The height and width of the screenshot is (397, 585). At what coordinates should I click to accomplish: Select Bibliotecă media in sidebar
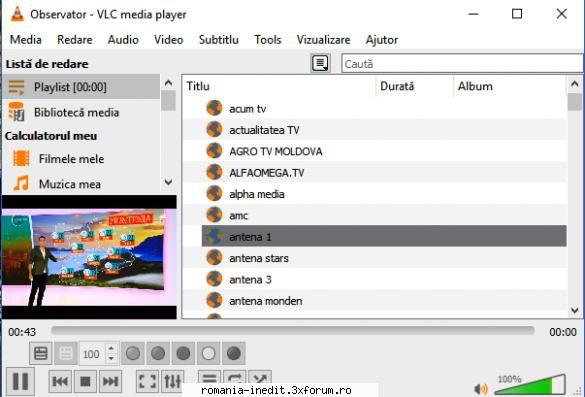click(81, 112)
